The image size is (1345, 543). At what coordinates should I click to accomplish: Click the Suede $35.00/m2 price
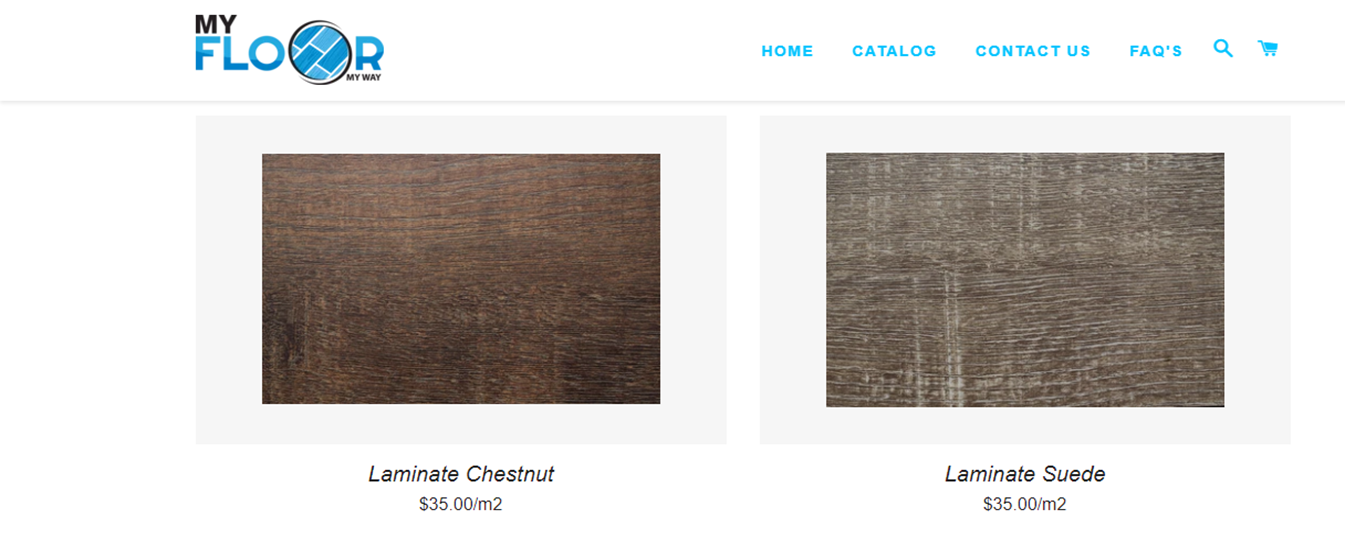pyautogui.click(x=1025, y=504)
